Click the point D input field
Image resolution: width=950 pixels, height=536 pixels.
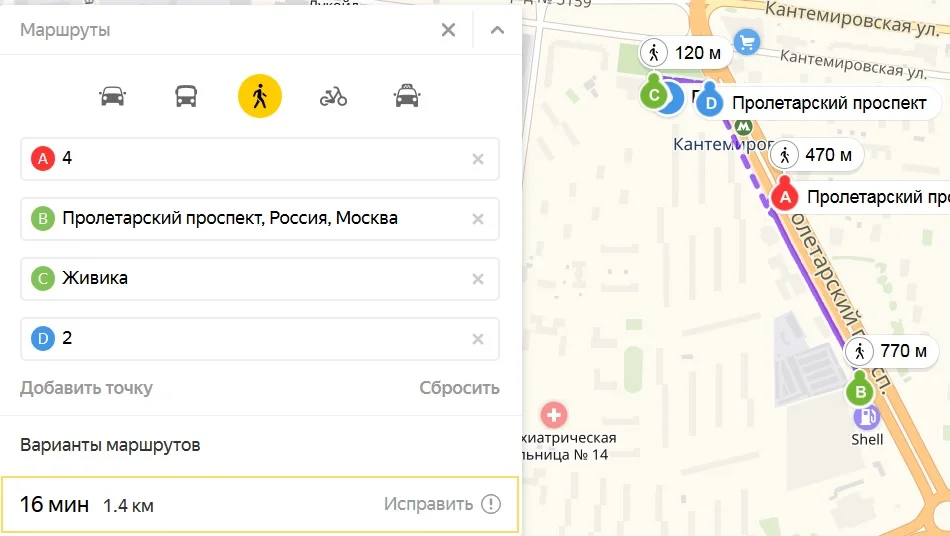(x=260, y=339)
